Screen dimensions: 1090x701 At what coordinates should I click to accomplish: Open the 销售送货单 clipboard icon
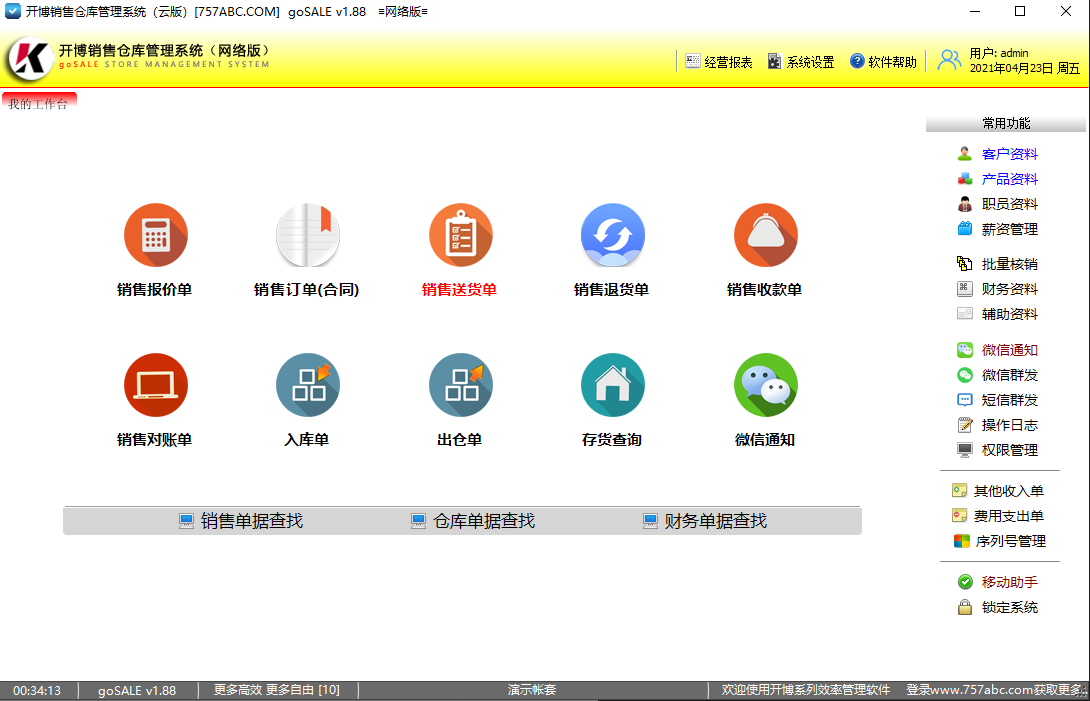click(x=461, y=235)
